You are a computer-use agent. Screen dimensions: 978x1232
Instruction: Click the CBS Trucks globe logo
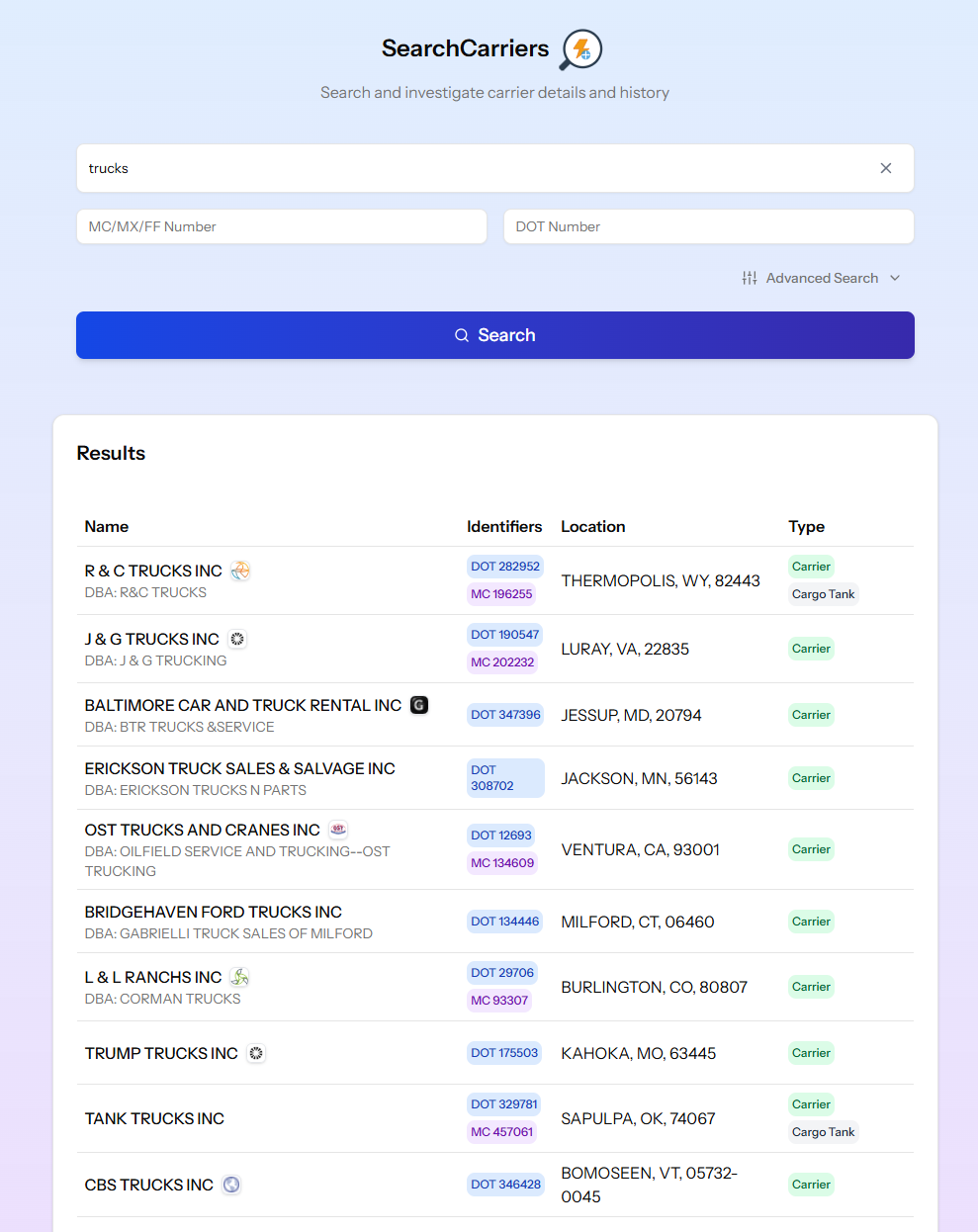[231, 1185]
